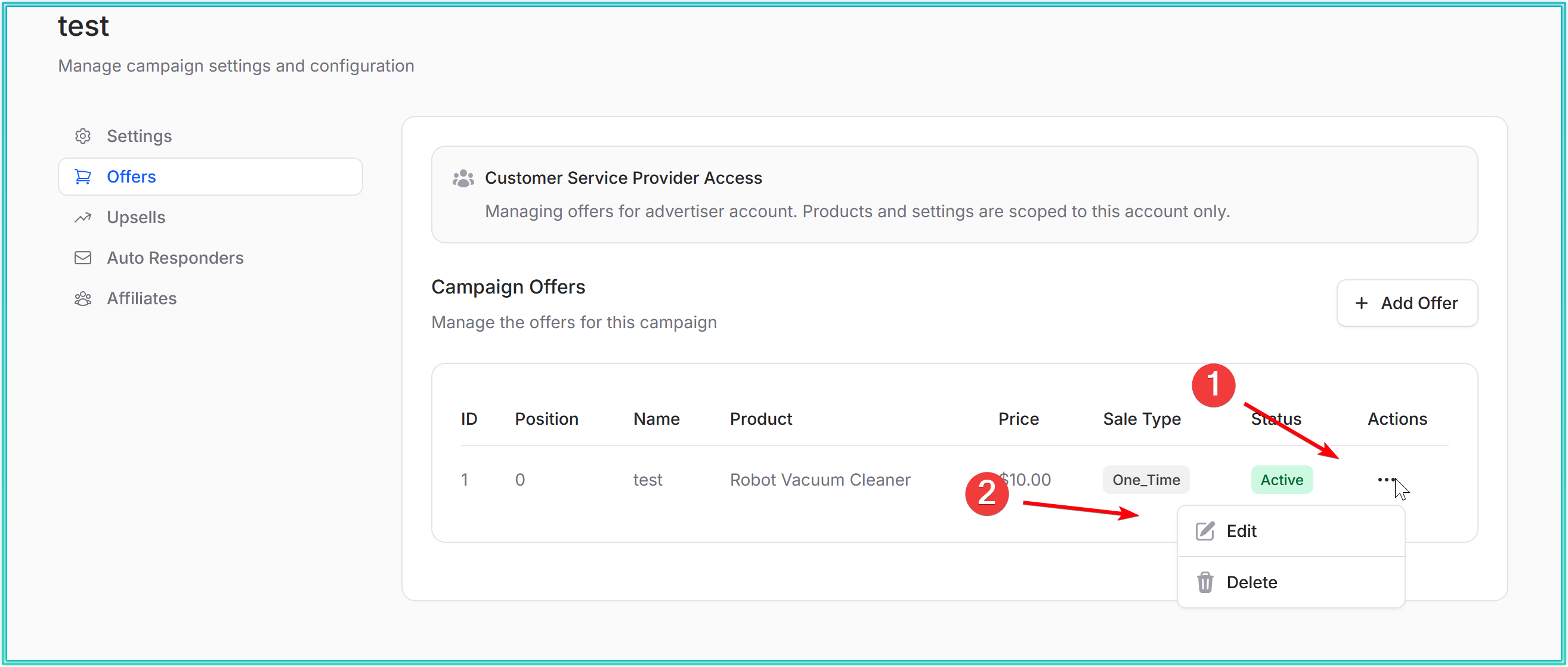Click the Robot Vacuum Cleaner product cell
1568x667 pixels.
click(820, 480)
